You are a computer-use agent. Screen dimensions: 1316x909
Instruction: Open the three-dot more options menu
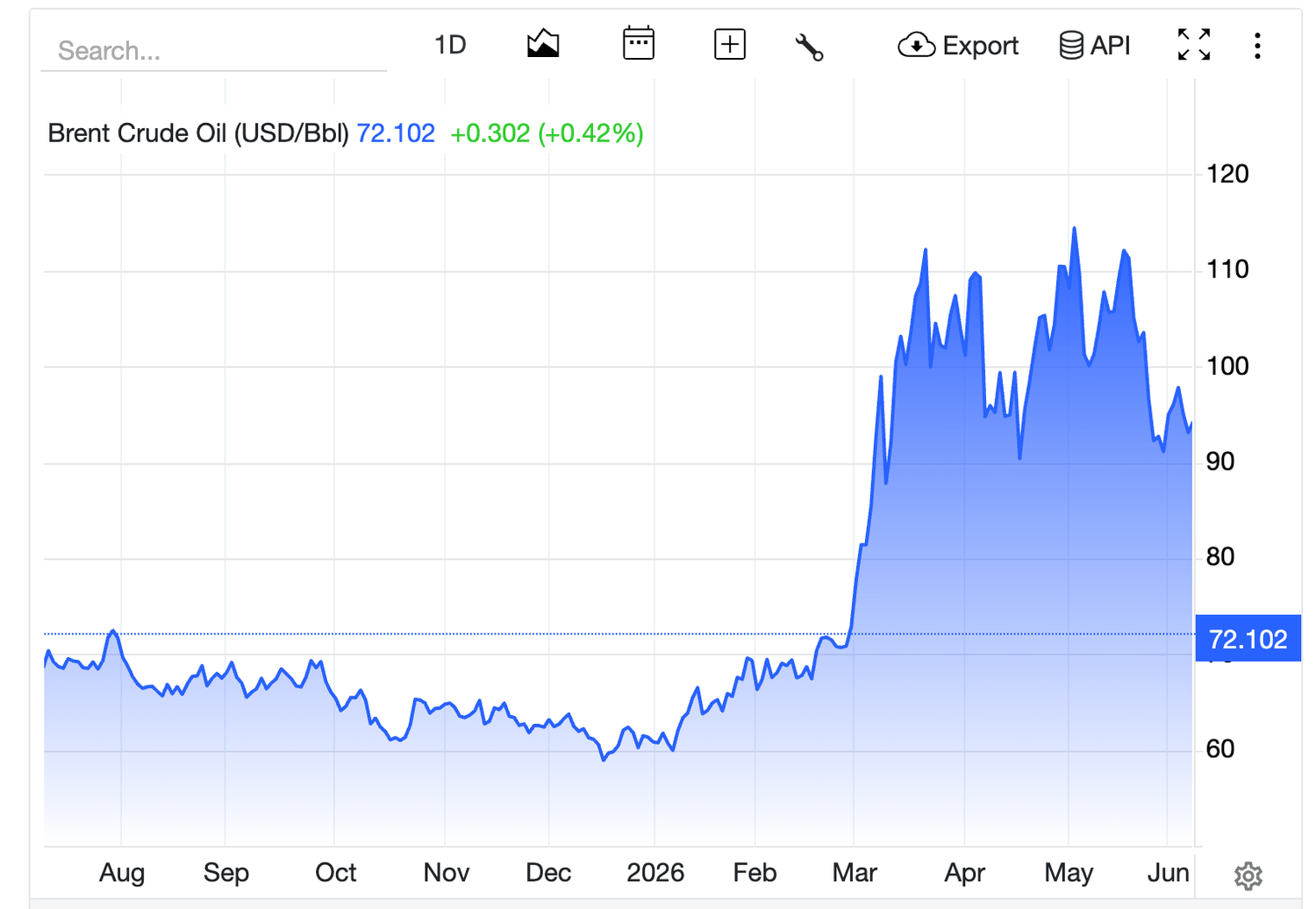click(x=1257, y=46)
